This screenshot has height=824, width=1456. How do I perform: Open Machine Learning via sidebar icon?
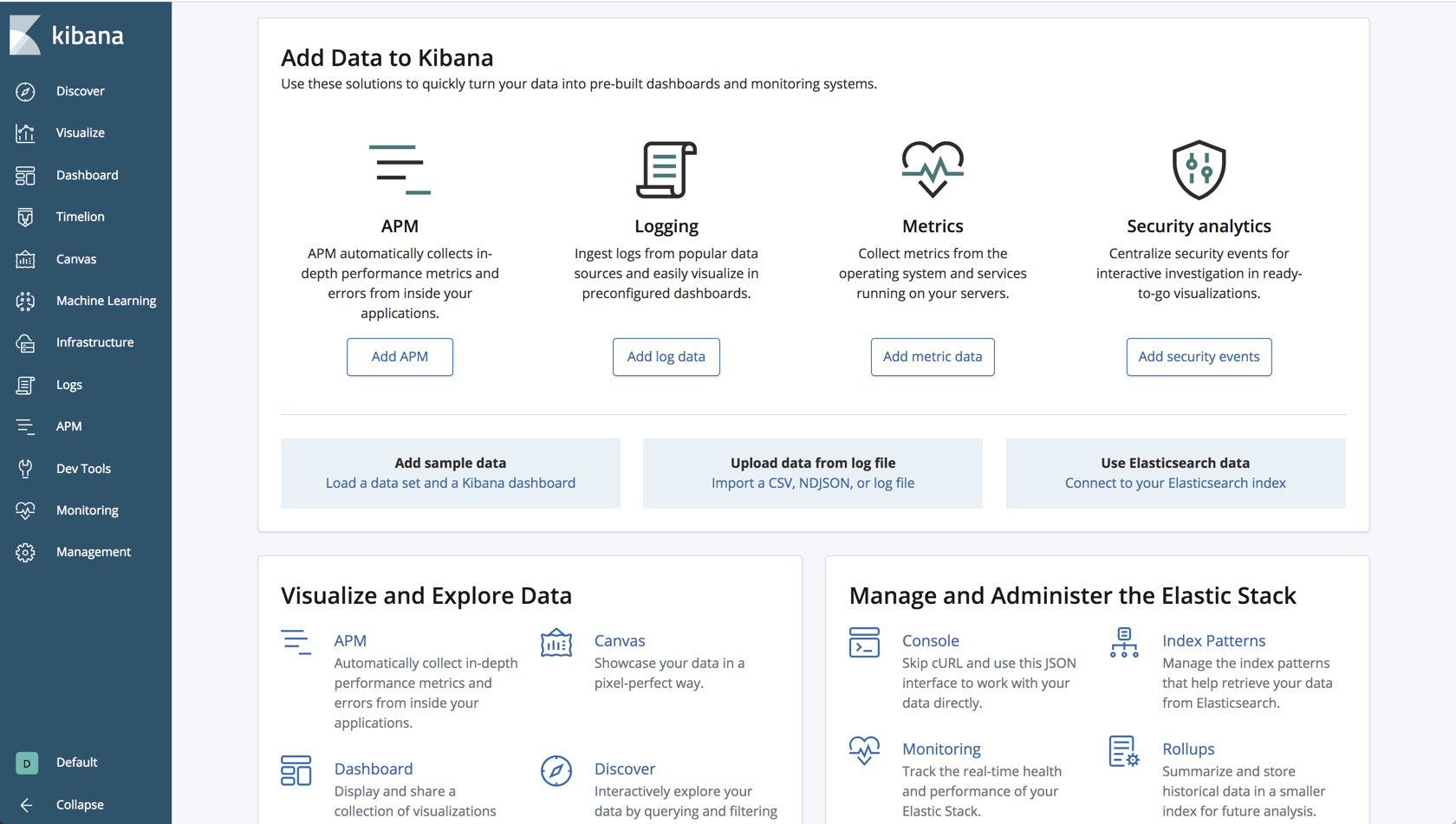(x=25, y=301)
